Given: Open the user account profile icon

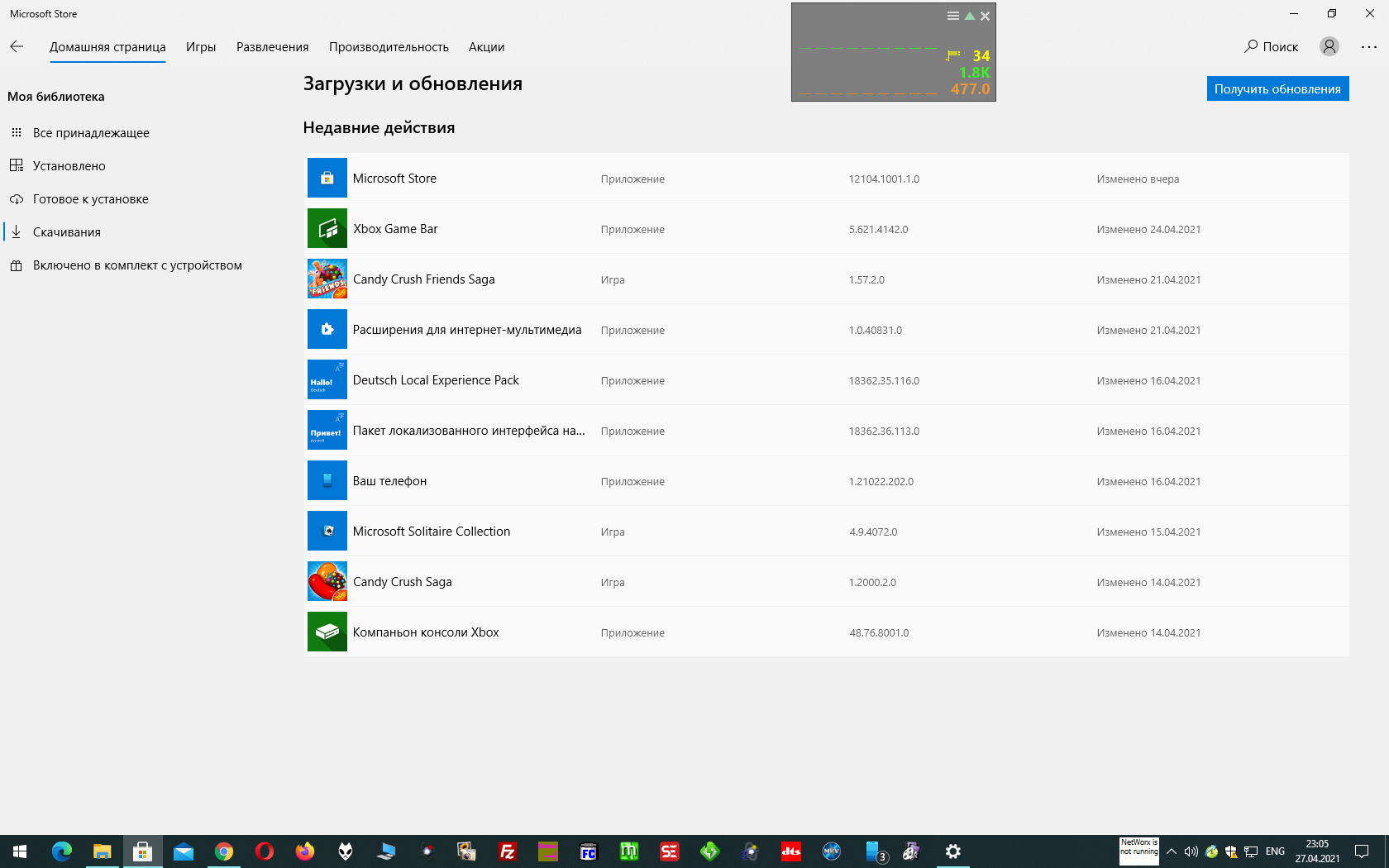Looking at the screenshot, I should [x=1329, y=46].
